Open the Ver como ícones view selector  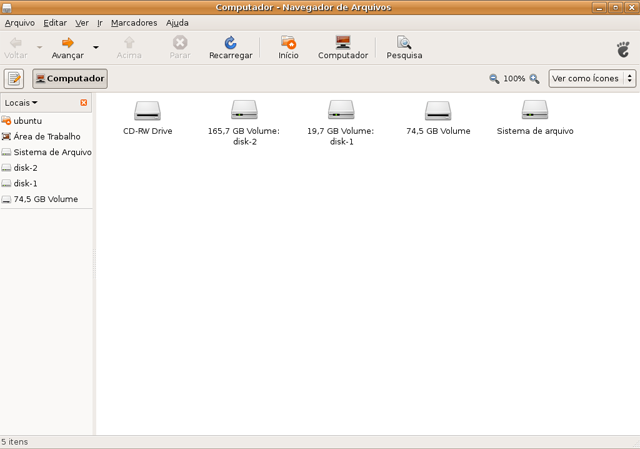click(x=592, y=78)
